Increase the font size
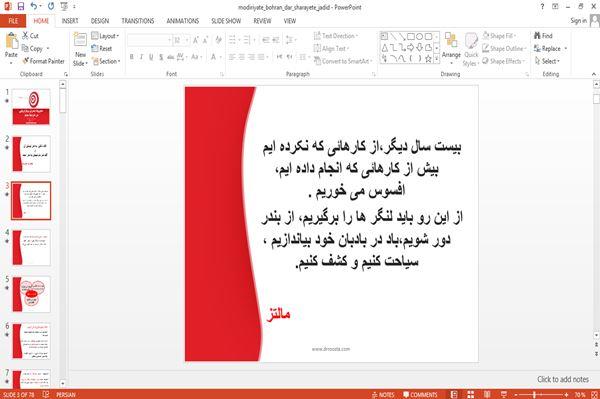 196,40
